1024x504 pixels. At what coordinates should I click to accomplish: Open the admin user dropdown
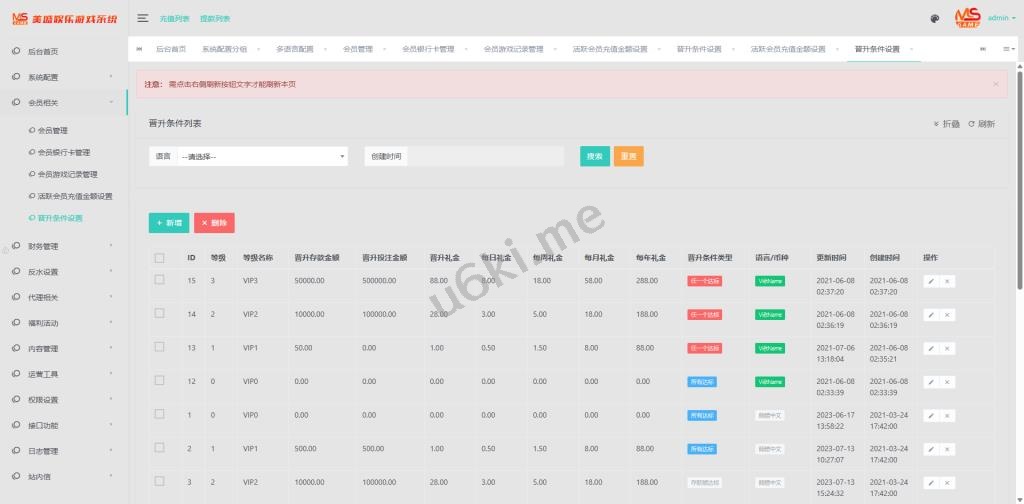(1001, 18)
